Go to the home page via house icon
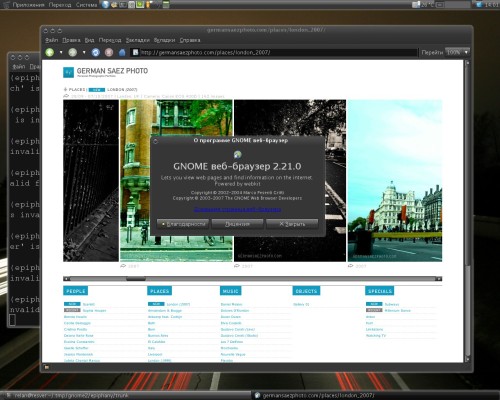This screenshot has height=400, width=500. pyautogui.click(x=122, y=52)
